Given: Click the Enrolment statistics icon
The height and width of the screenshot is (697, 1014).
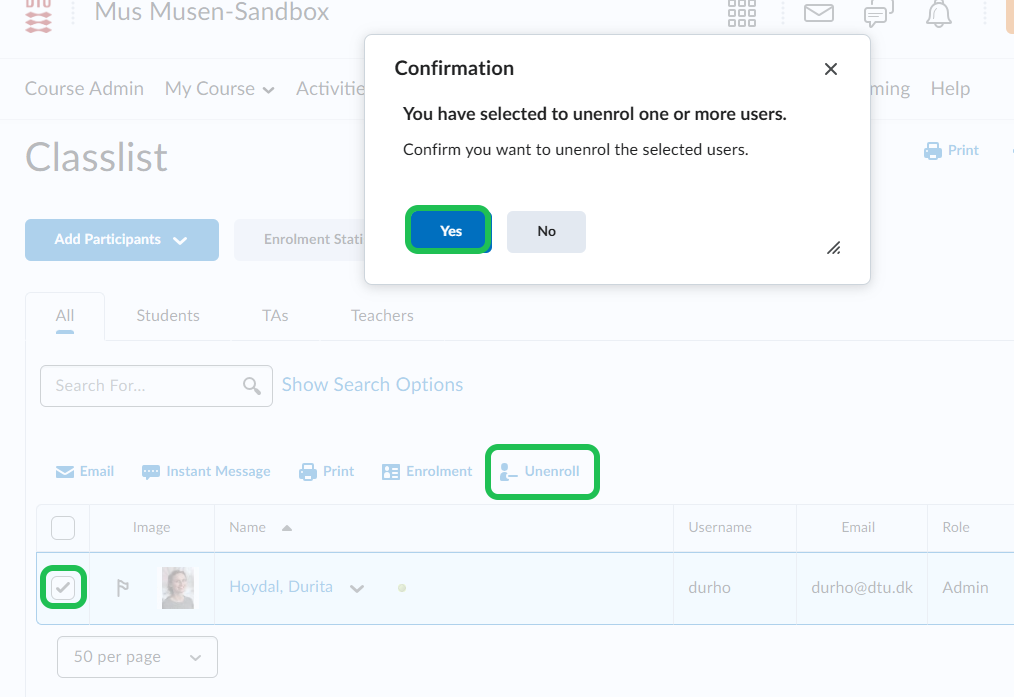Looking at the screenshot, I should 391,472.
